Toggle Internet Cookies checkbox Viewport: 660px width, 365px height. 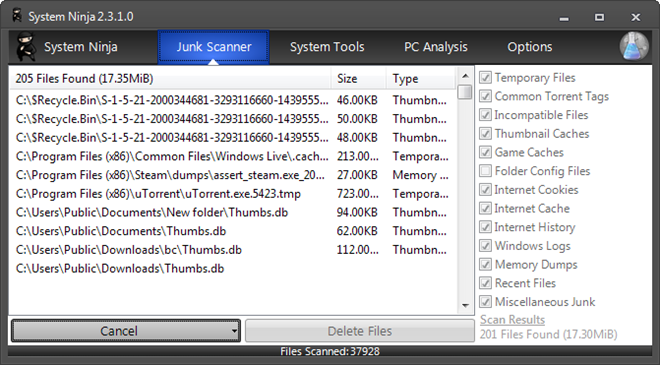click(x=485, y=189)
